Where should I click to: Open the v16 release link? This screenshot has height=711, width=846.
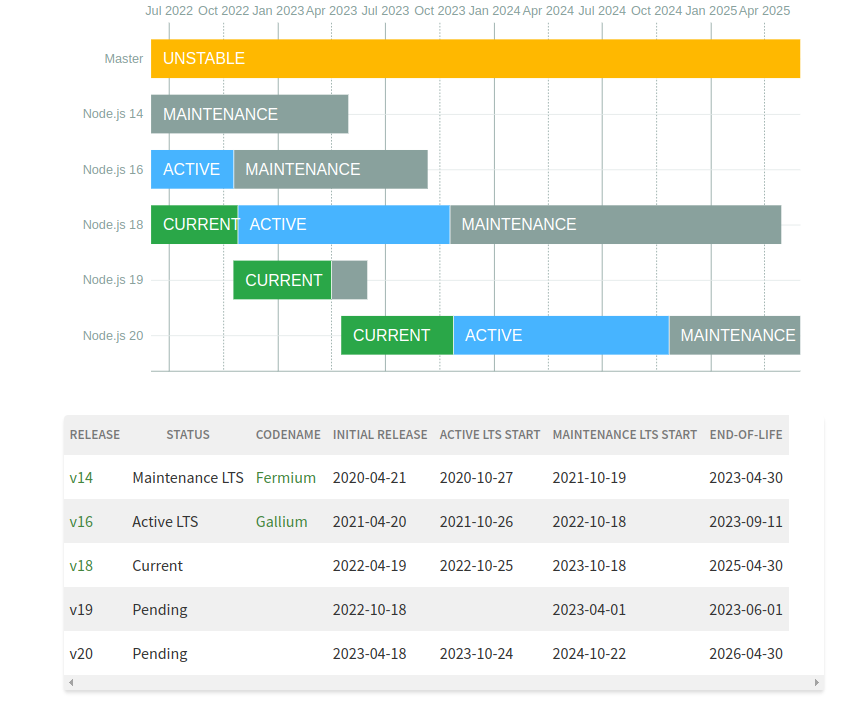[x=81, y=522]
